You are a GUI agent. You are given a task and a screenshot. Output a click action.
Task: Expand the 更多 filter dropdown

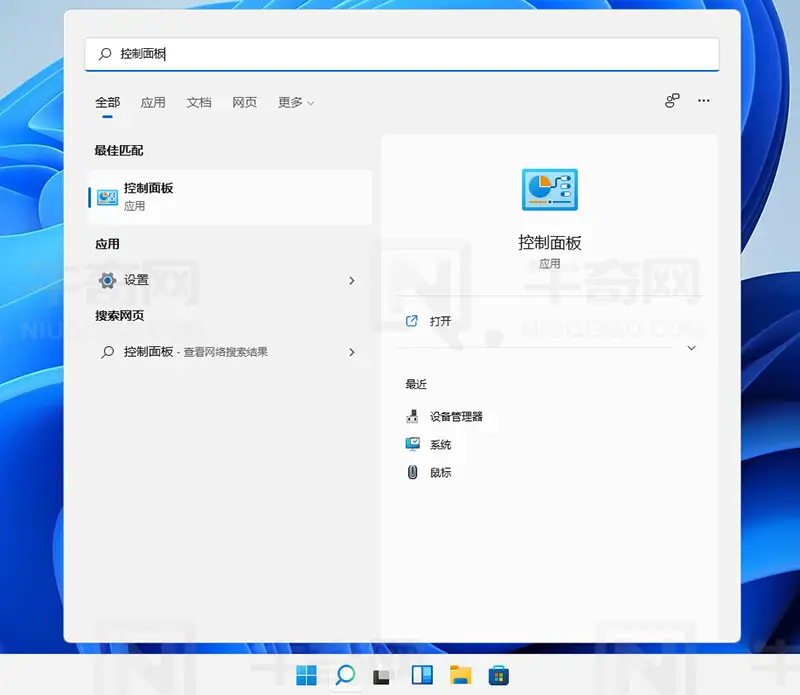click(x=296, y=103)
